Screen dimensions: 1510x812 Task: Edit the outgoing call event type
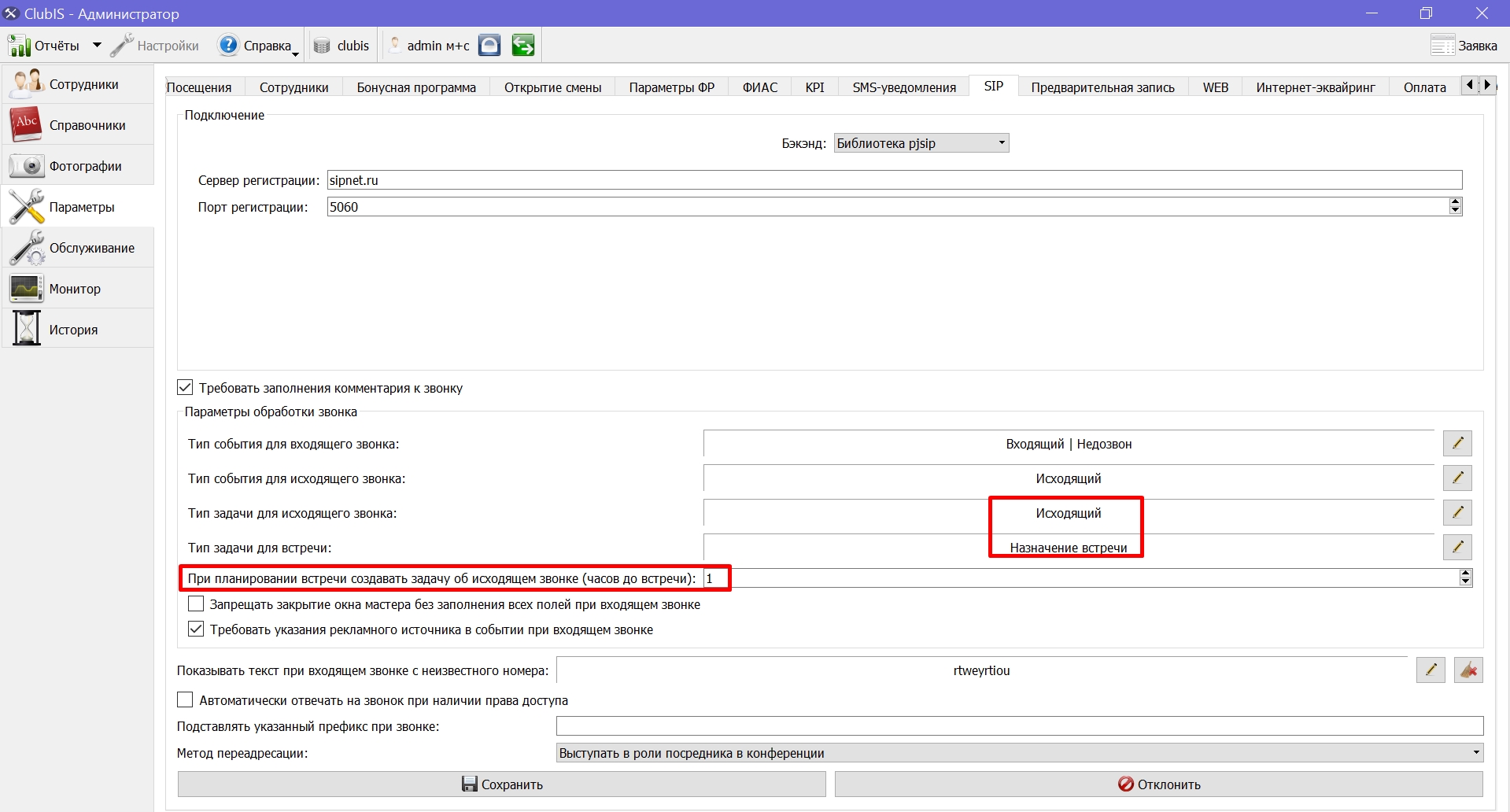(x=1457, y=478)
